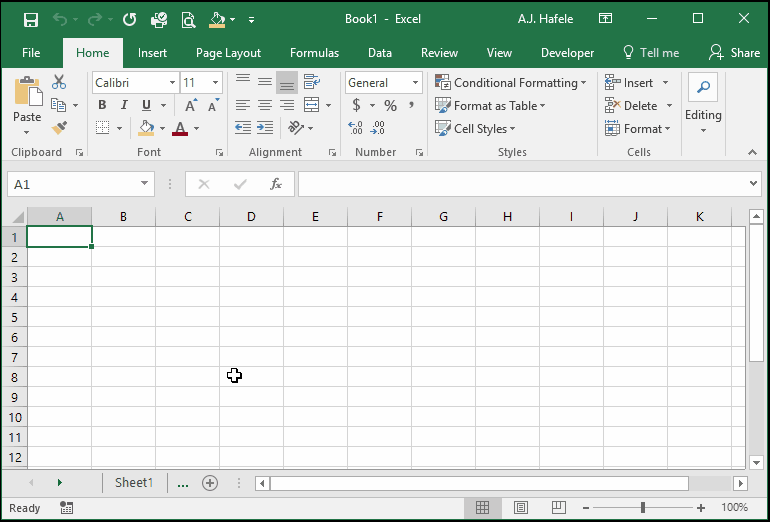Click the Paste clipboard icon
The width and height of the screenshot is (770, 522).
28,92
